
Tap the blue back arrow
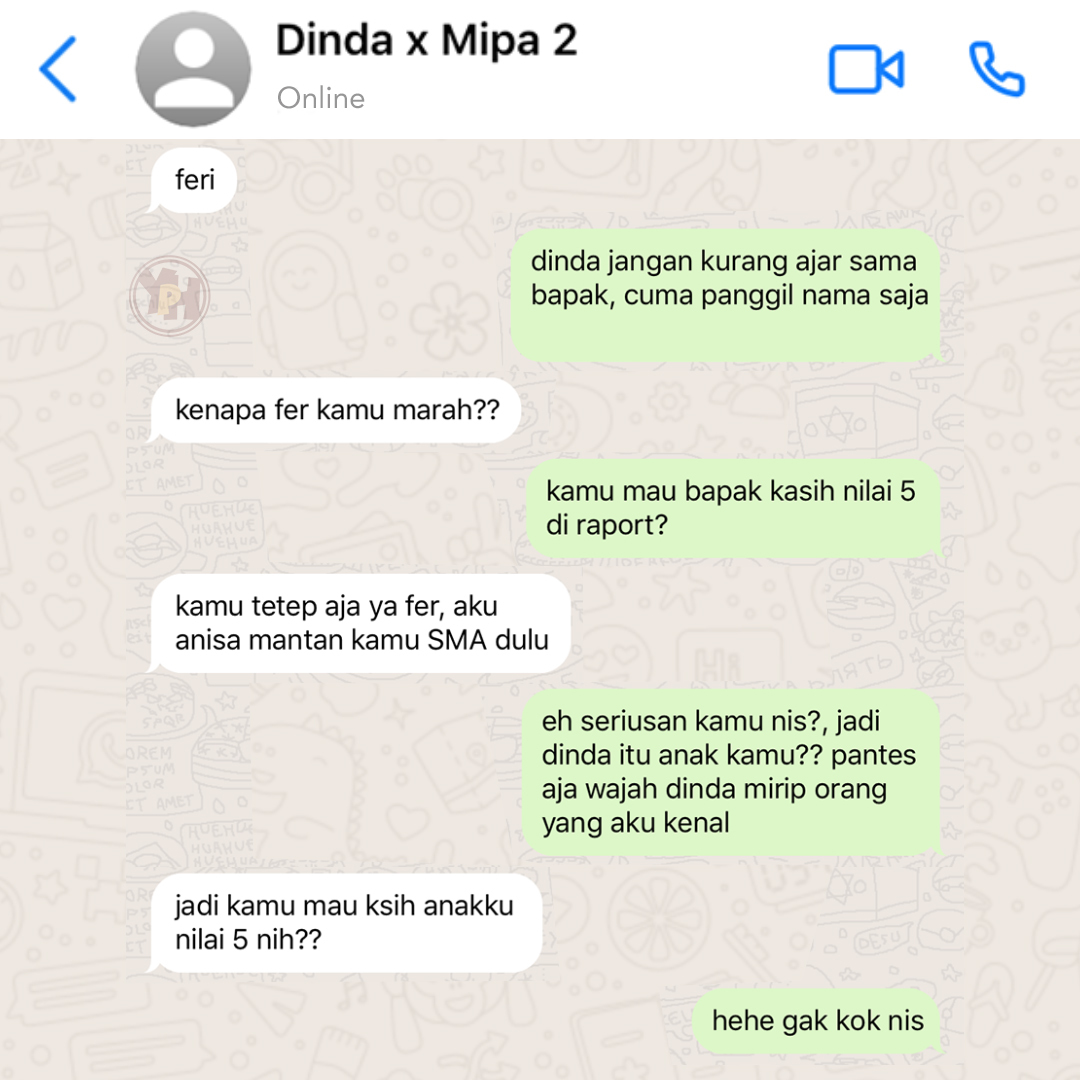point(58,69)
